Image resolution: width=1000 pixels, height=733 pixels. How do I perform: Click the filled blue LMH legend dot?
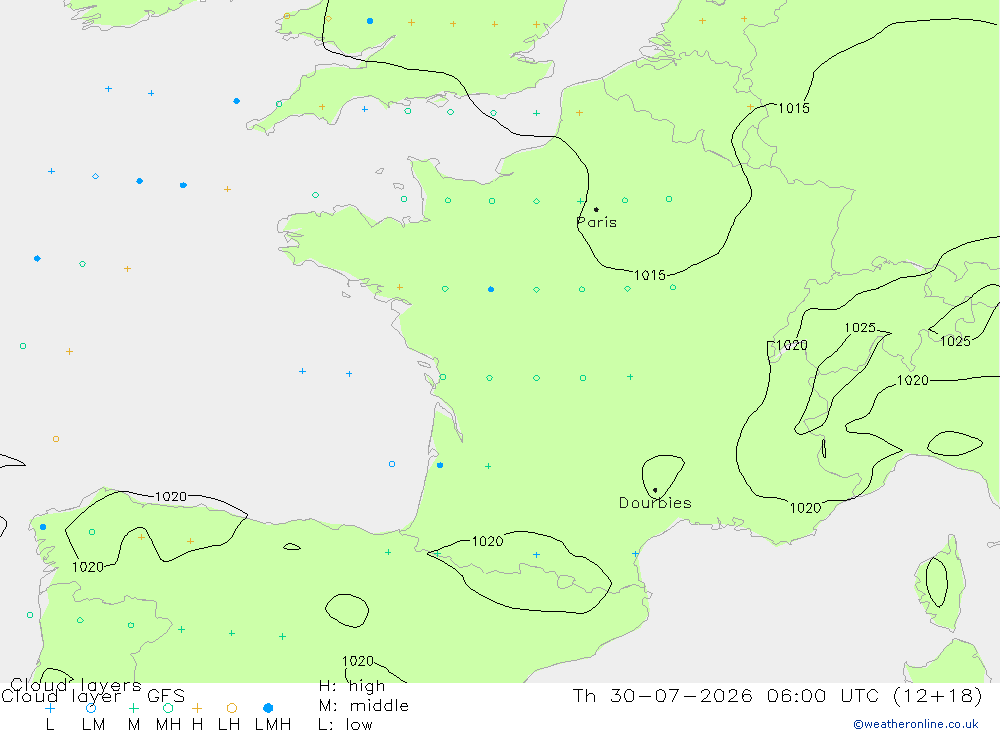pos(268,708)
